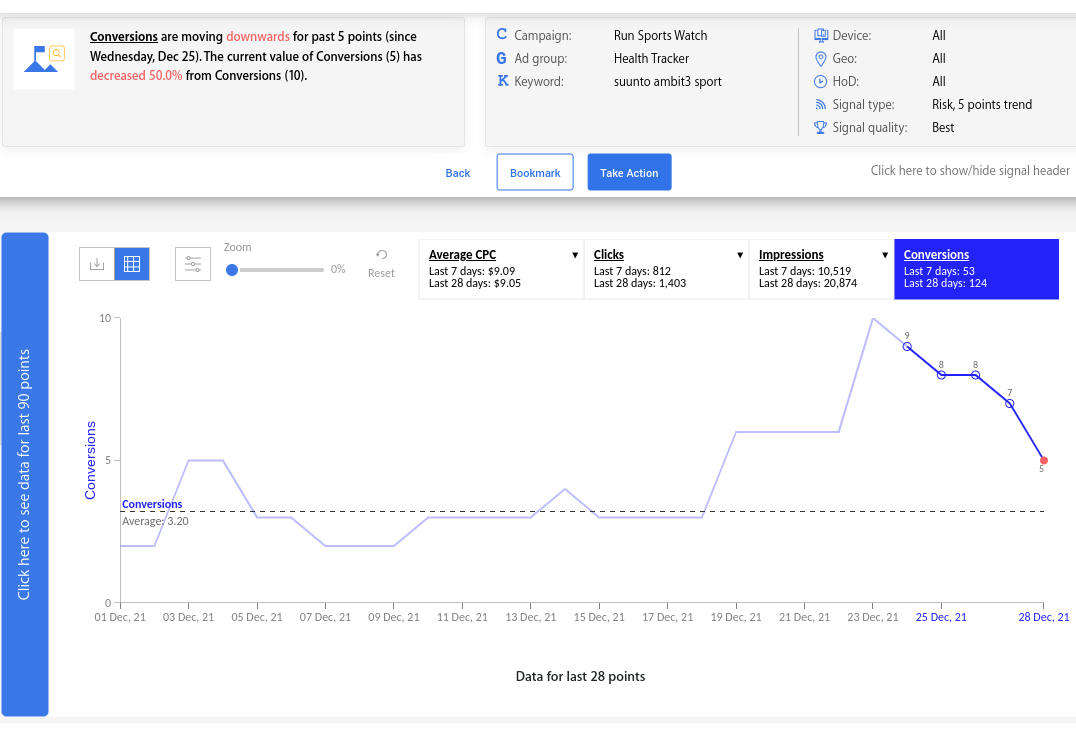Click the HoD clock icon
Viewport: 1076px width, 736px height.
pyautogui.click(x=821, y=81)
